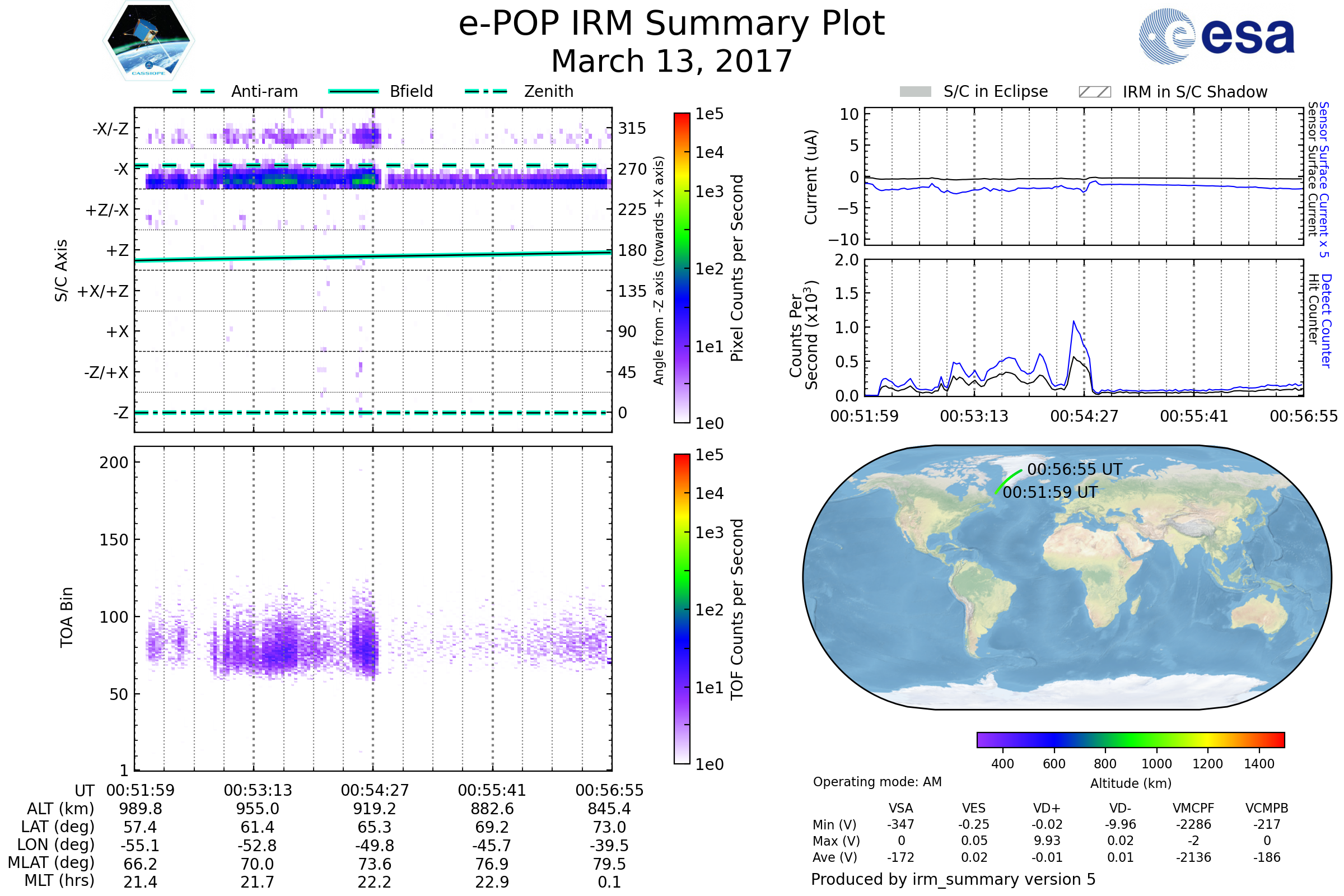Click the 00:54:27 tick under TOA plot
This screenshot has width=1344, height=896.
coord(375,790)
